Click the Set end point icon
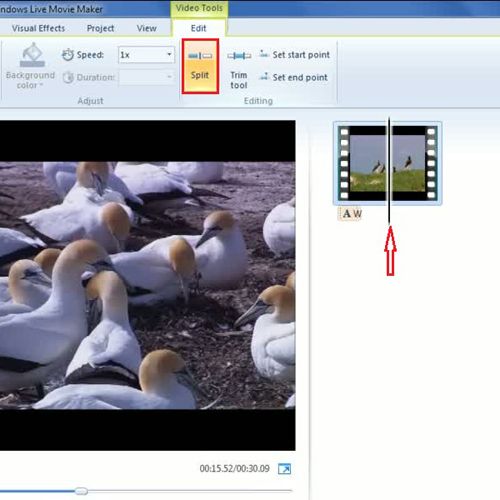 [x=264, y=77]
